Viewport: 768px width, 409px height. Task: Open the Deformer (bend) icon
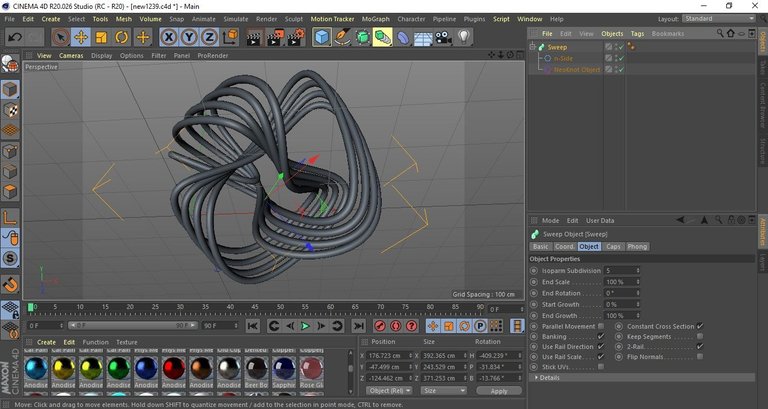pyautogui.click(x=403, y=37)
